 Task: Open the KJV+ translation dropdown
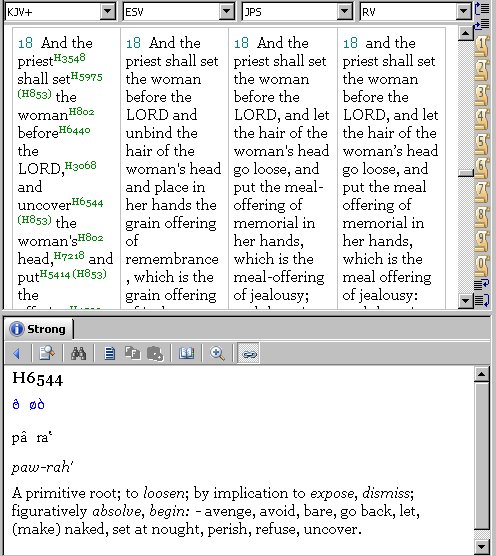click(108, 12)
